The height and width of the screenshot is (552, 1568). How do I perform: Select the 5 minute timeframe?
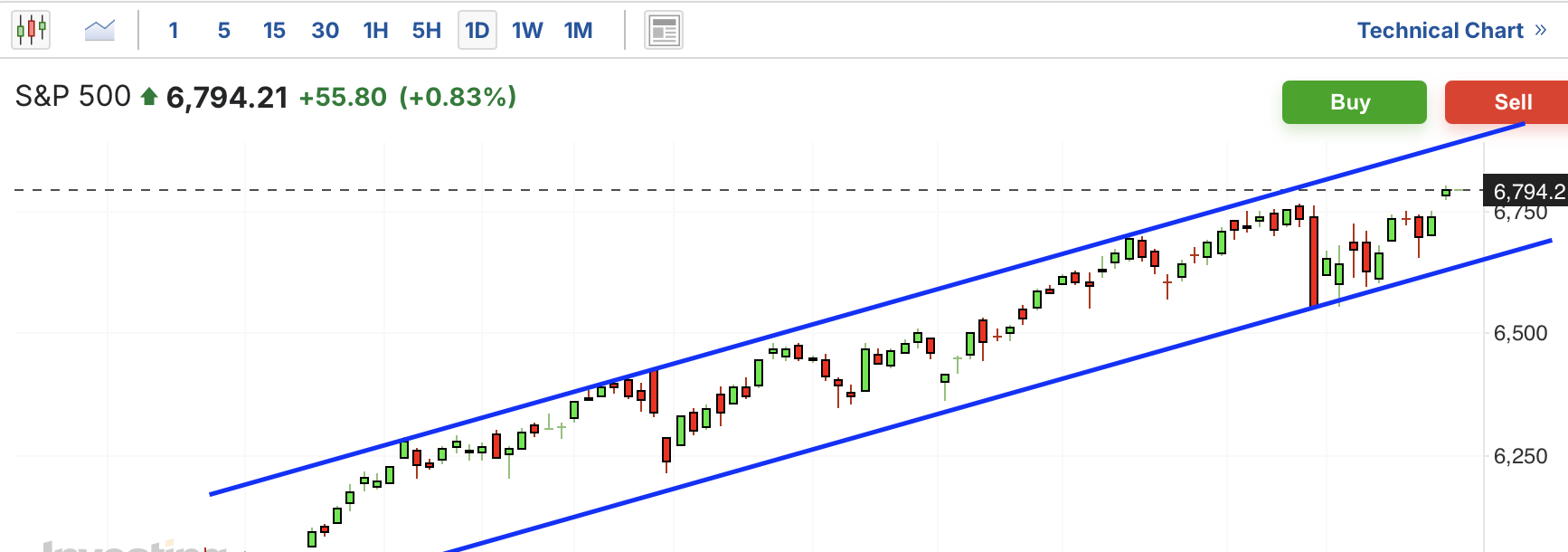tap(224, 31)
